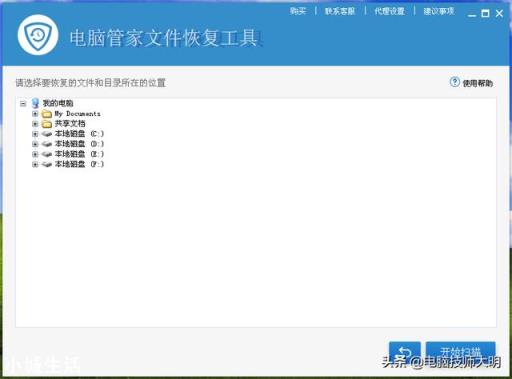Click the question mark help icon
Image resolution: width=512 pixels, height=379 pixels.
click(x=455, y=82)
